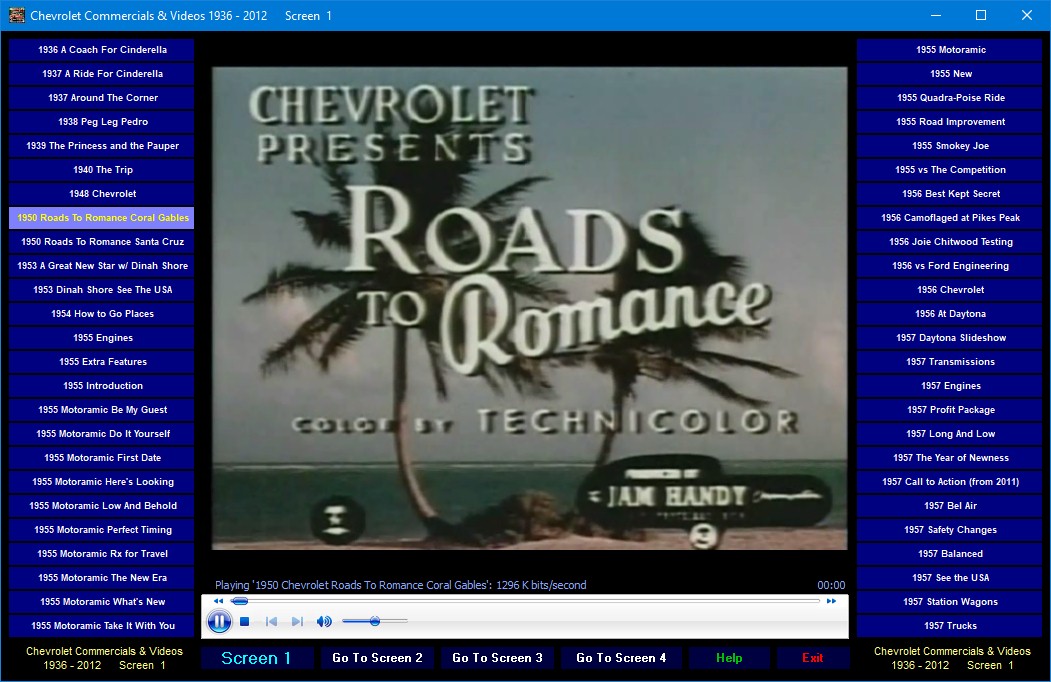Play 1953 Dinah Shore See The USA
Image resolution: width=1051 pixels, height=682 pixels.
tap(102, 290)
